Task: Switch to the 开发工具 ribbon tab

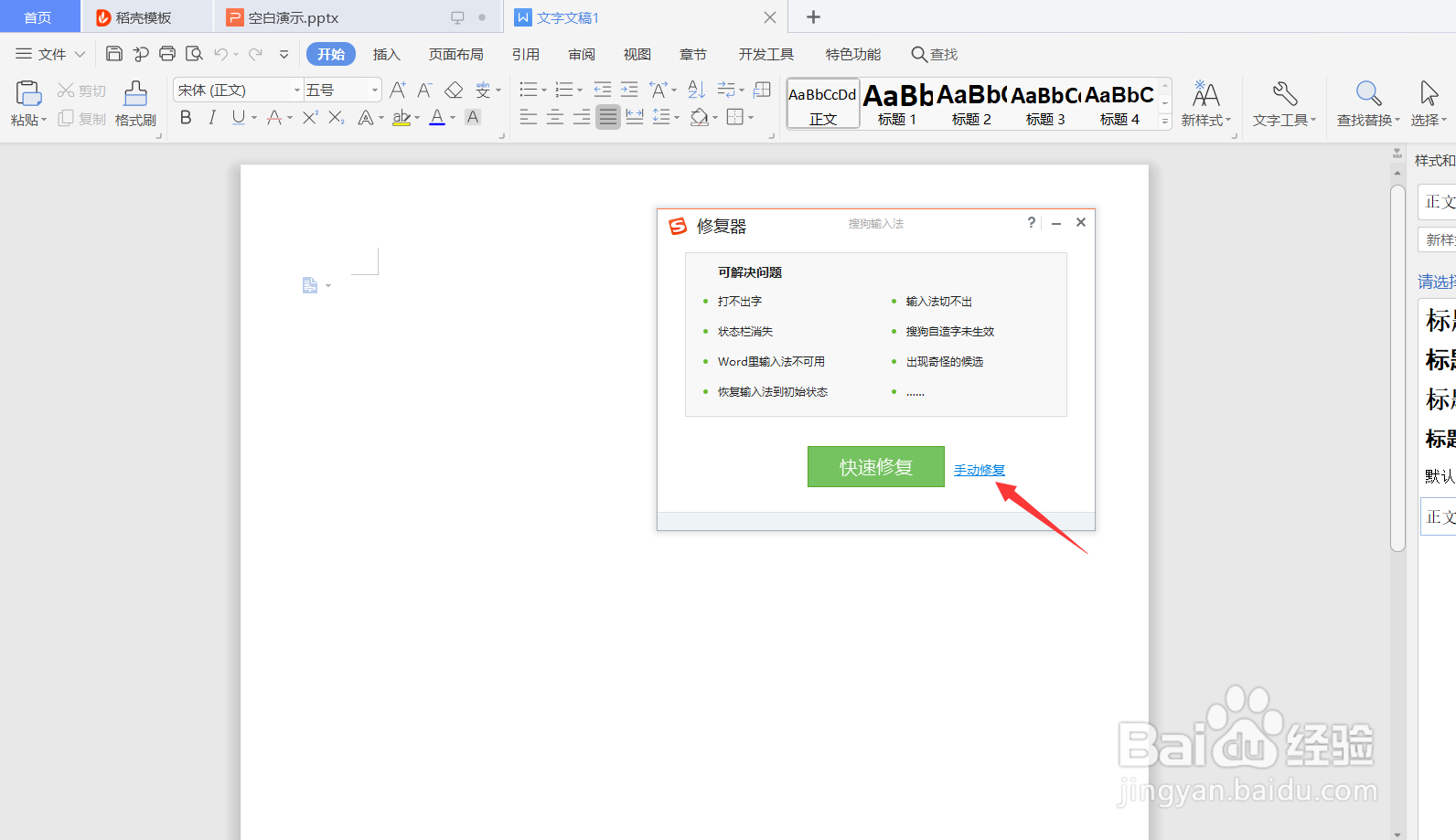Action: point(766,55)
